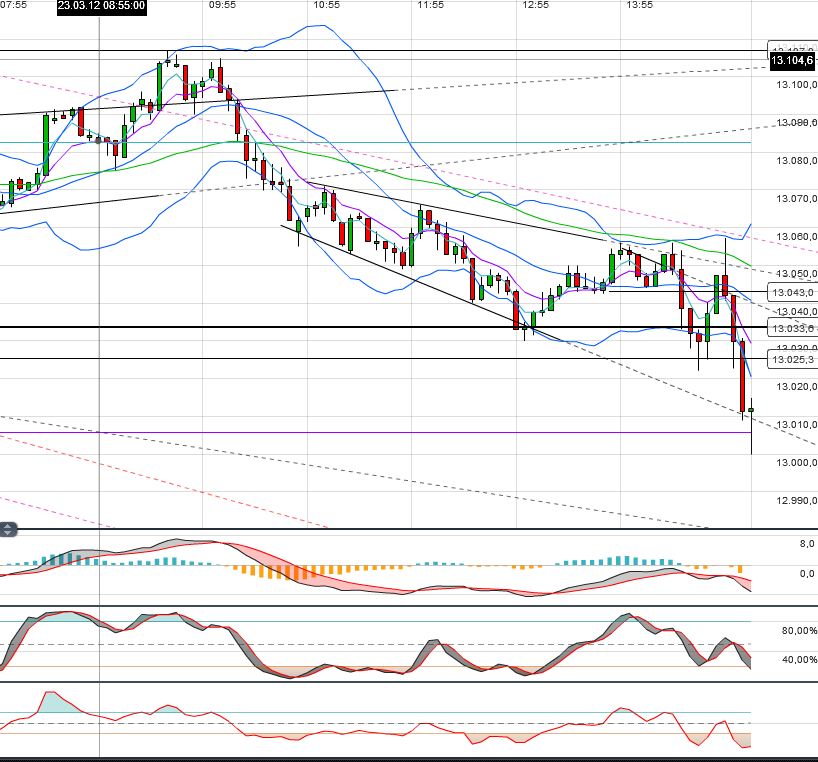Select the 13.043,0 horizontal level label
Viewport: 818px width, 762px height.
(x=792, y=292)
